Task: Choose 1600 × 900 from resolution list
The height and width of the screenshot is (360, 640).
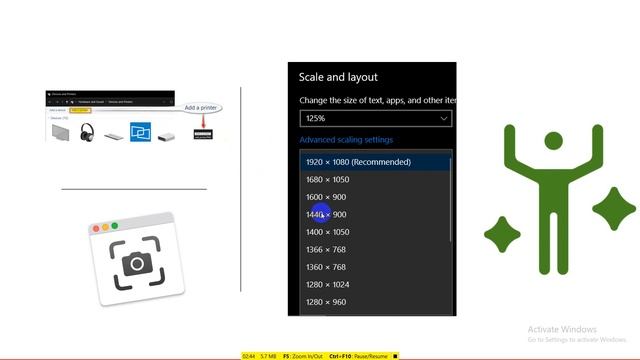Action: [376, 197]
